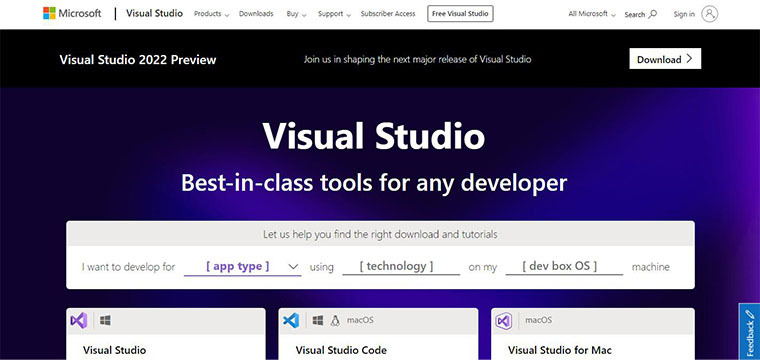Open the app type dropdown
This screenshot has width=760, height=360.
click(x=242, y=266)
